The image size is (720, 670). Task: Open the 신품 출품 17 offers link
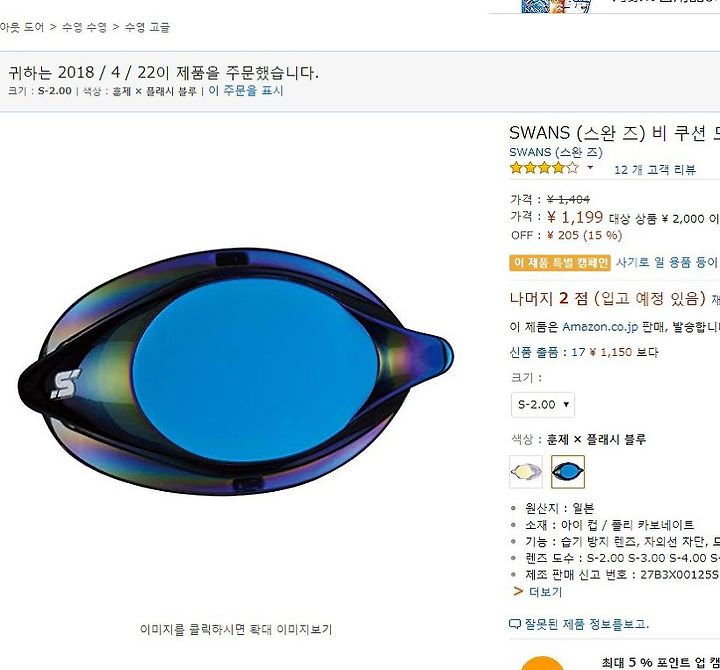(x=584, y=352)
